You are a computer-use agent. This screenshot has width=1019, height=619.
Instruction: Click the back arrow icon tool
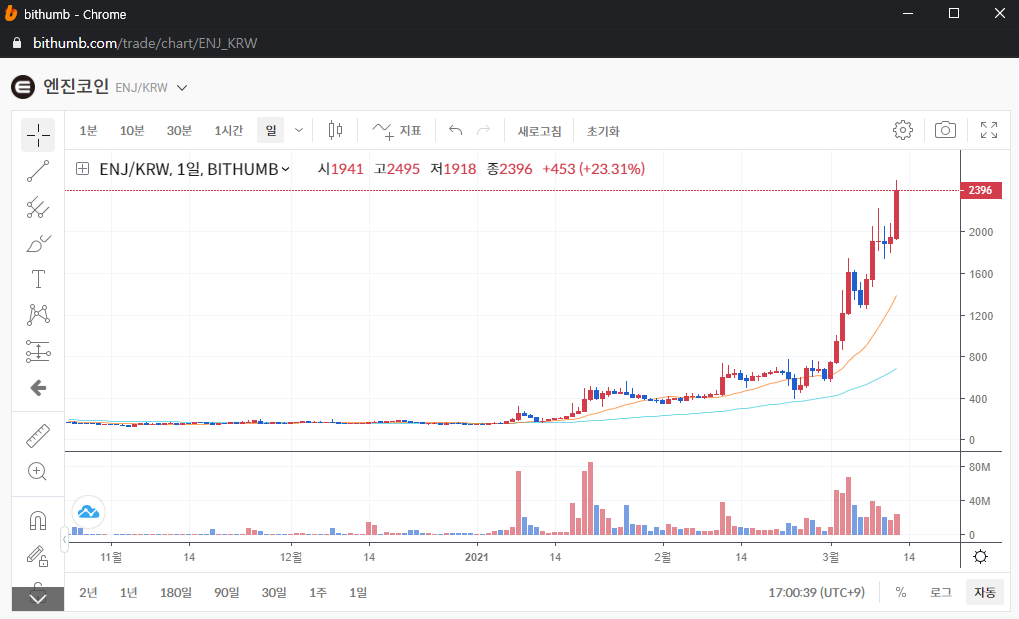point(38,388)
